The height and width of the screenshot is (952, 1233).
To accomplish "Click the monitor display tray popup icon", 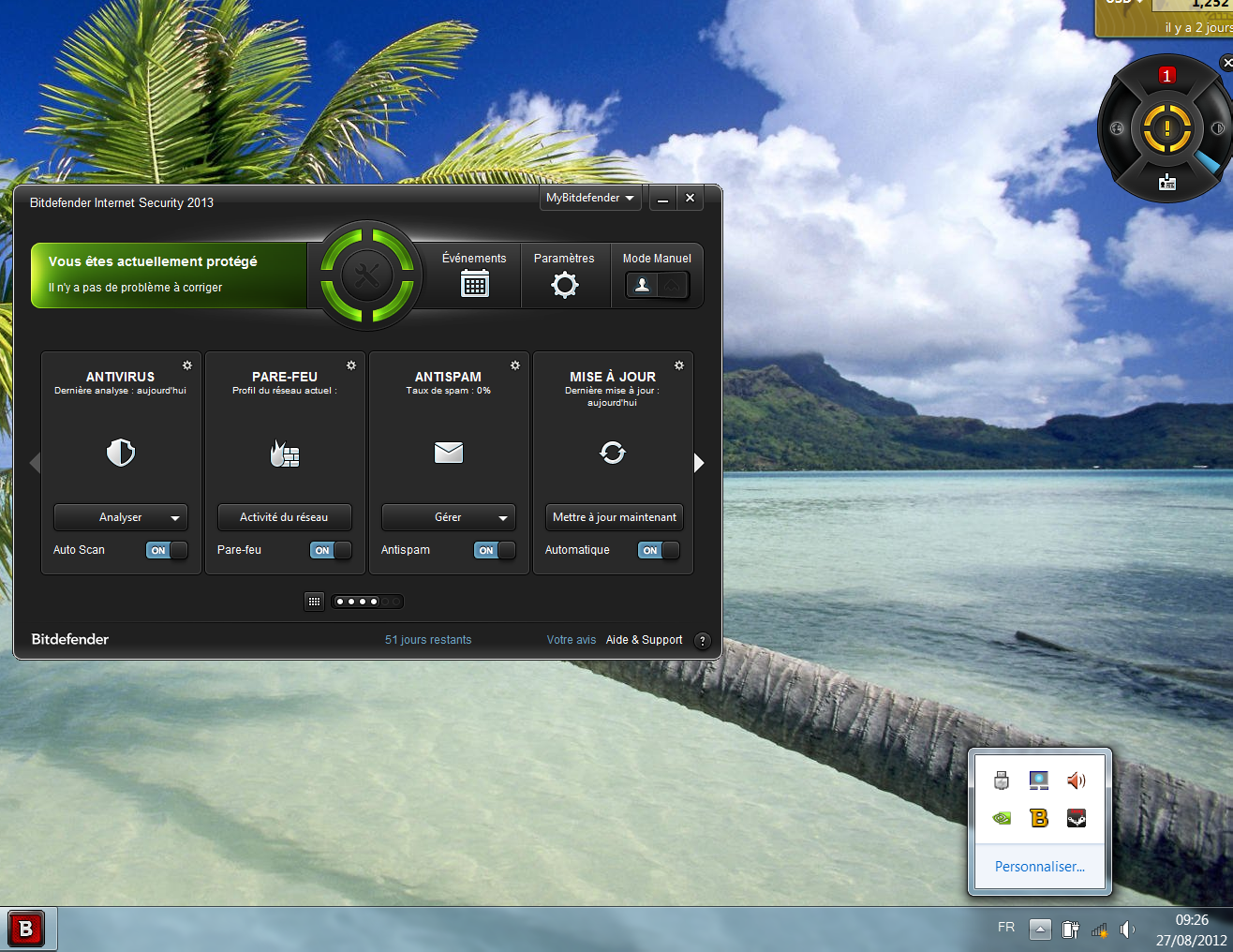I will [x=1039, y=780].
